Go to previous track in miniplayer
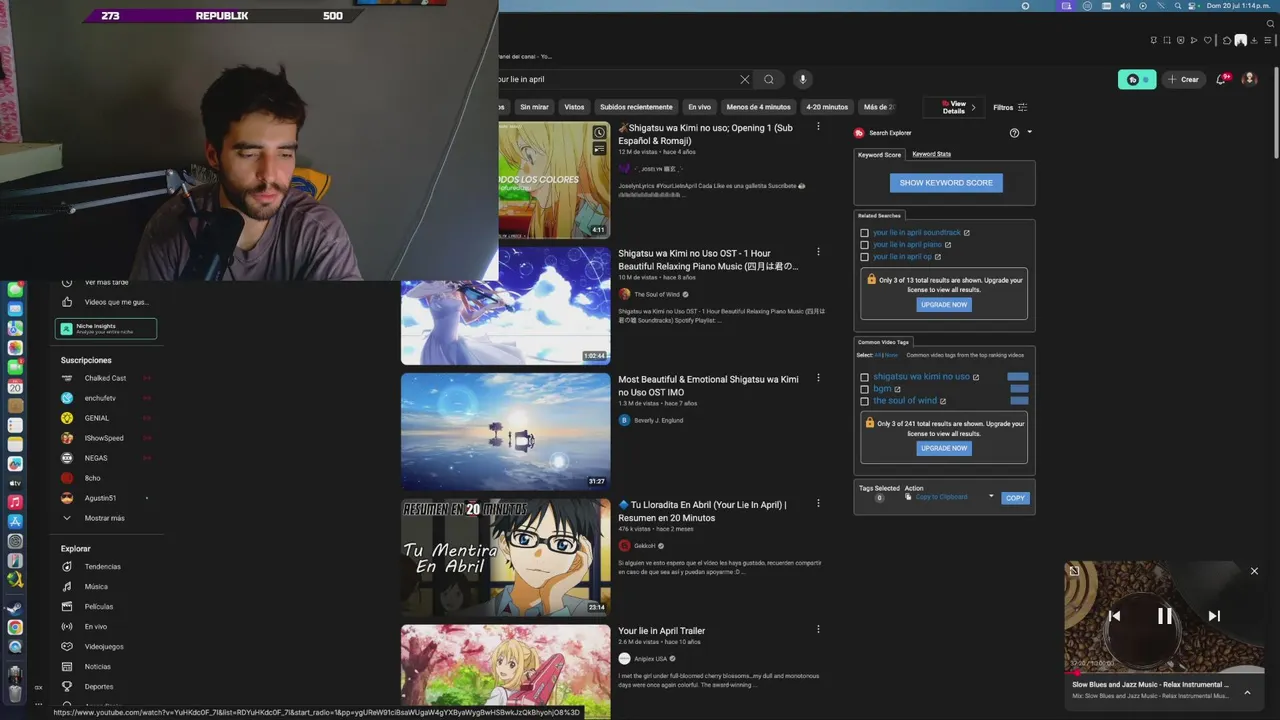Screen dimensions: 1280x720 click(x=1114, y=616)
